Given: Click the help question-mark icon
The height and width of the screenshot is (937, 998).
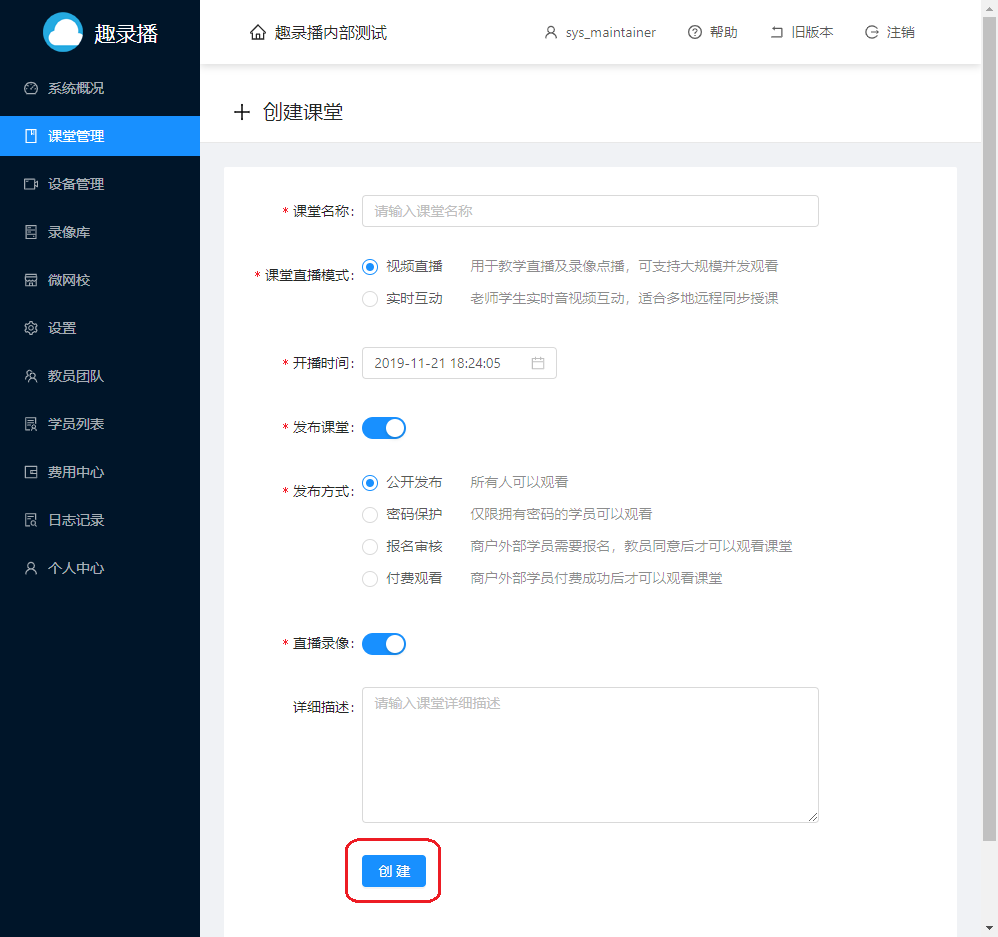Looking at the screenshot, I should tap(694, 32).
